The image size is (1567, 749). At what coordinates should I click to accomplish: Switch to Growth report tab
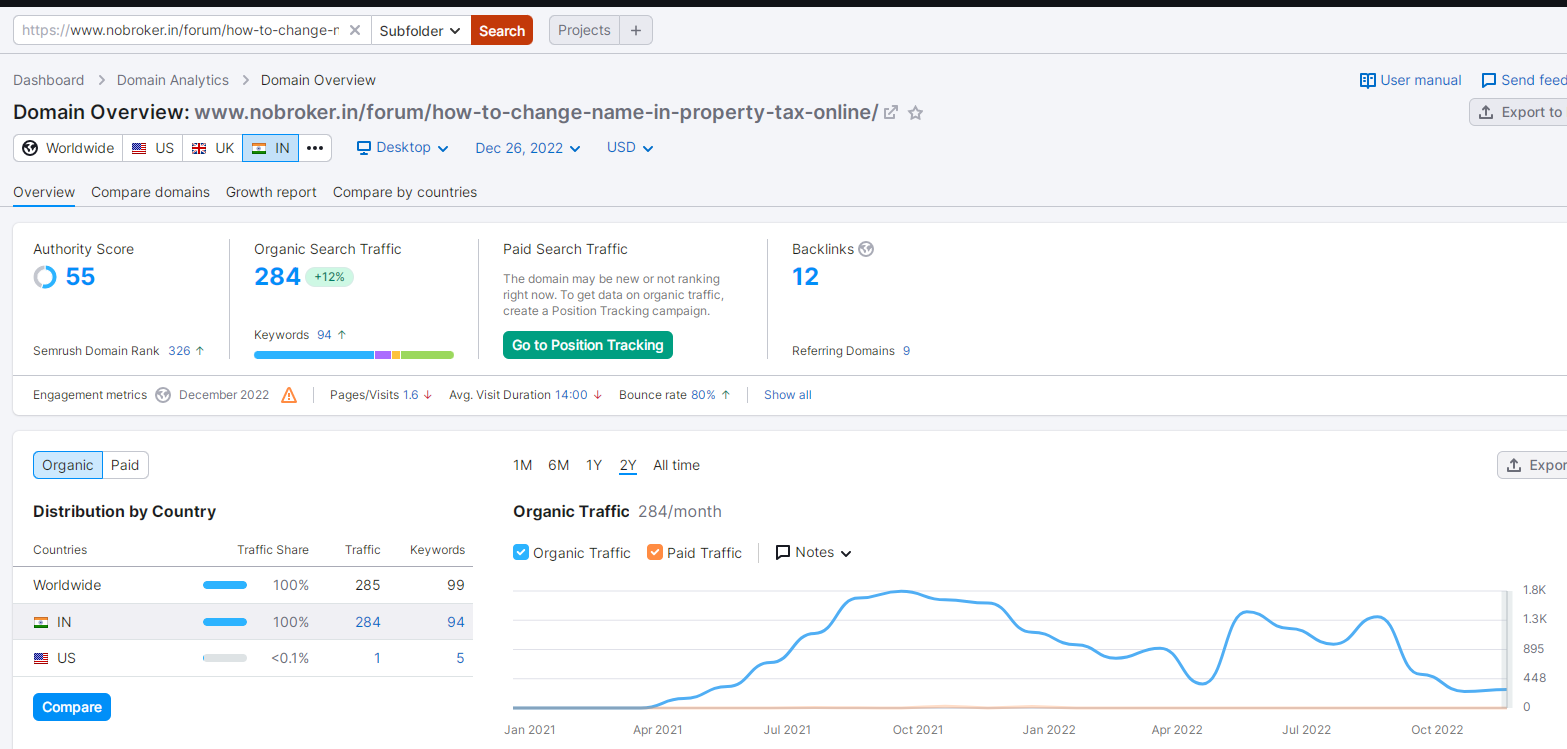click(271, 192)
